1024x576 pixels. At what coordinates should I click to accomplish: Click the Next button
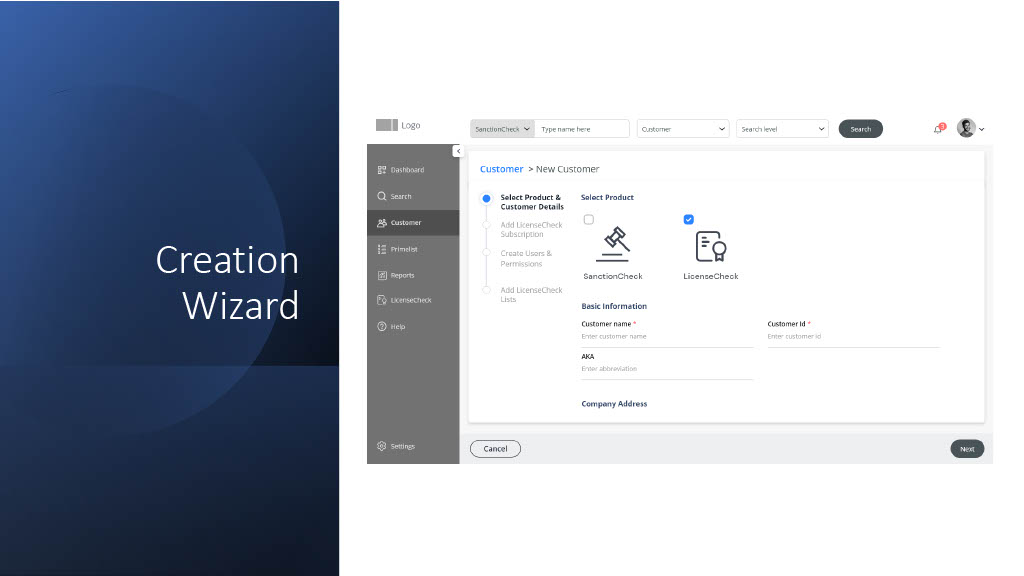click(967, 449)
